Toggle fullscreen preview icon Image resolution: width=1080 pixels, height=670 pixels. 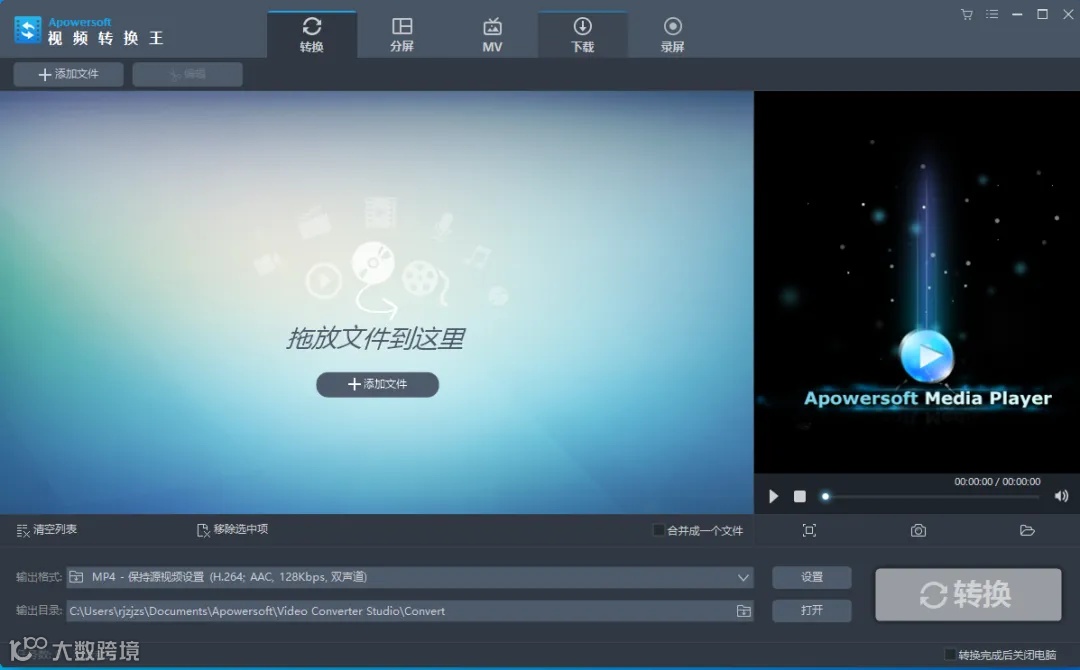coord(809,530)
